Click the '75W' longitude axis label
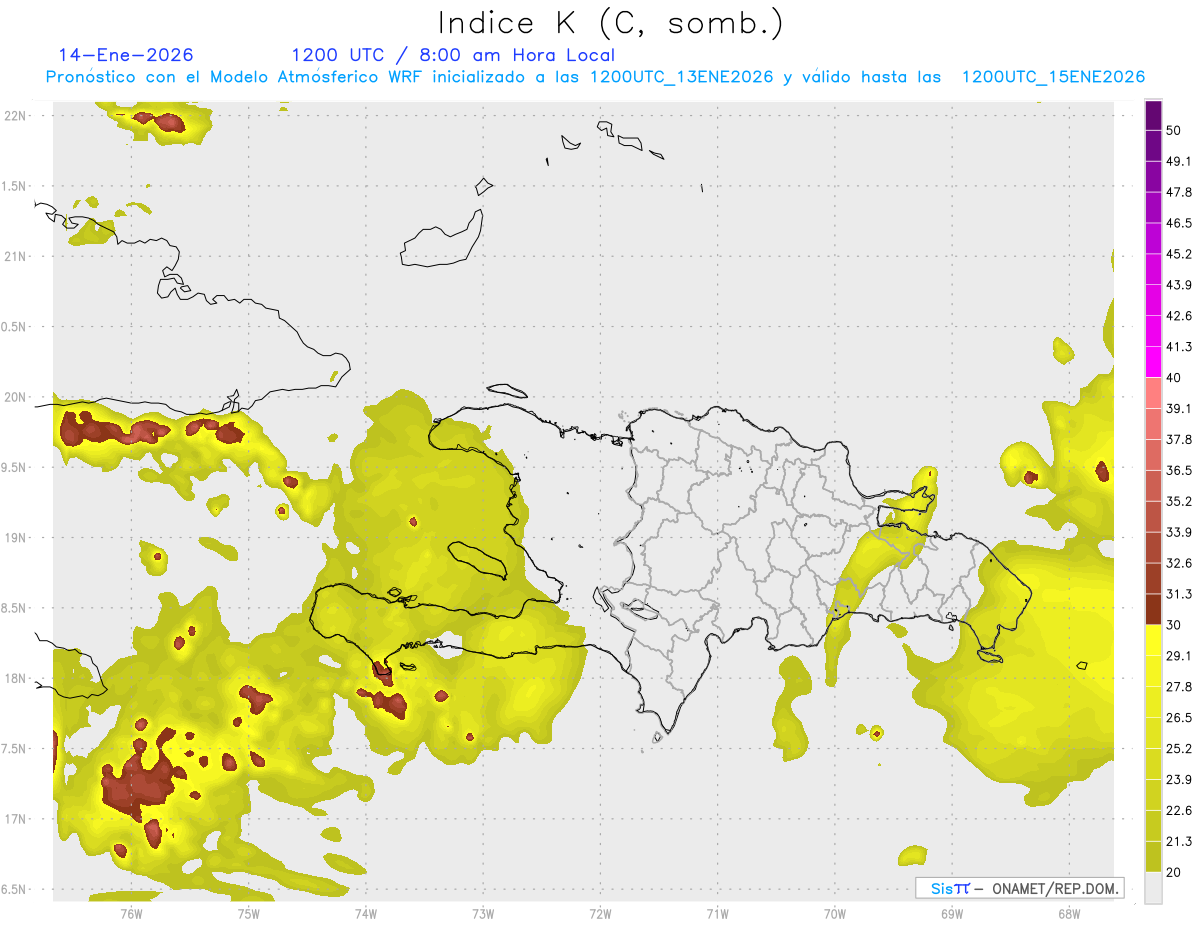1200x927 pixels. 248,913
